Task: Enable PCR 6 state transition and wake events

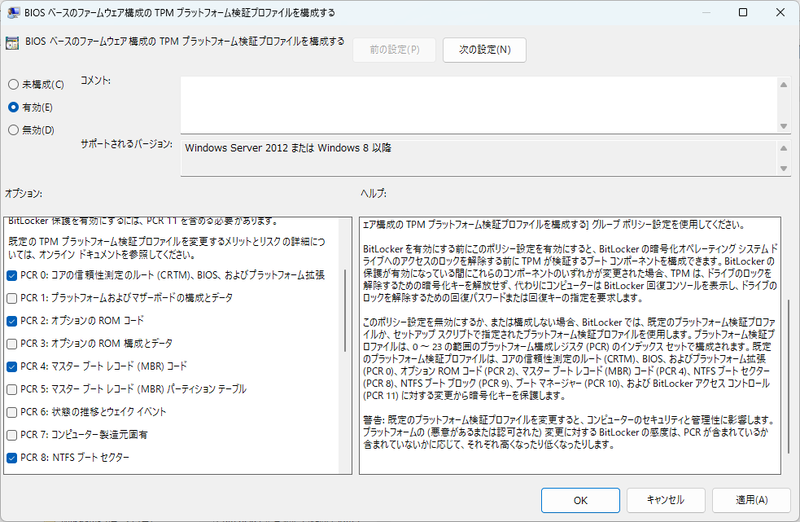Action: click(12, 412)
